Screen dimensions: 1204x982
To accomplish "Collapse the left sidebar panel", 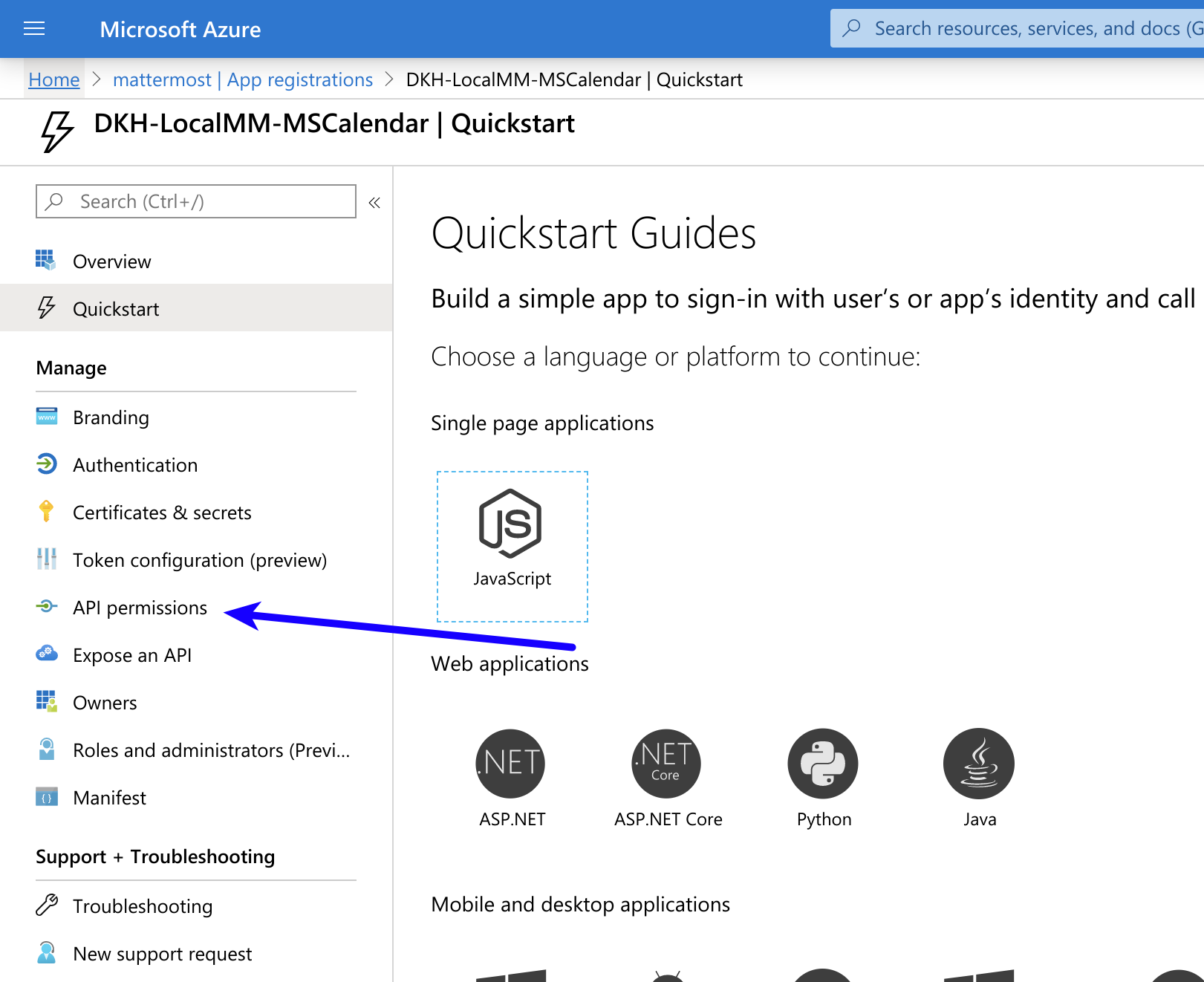I will pos(374,201).
